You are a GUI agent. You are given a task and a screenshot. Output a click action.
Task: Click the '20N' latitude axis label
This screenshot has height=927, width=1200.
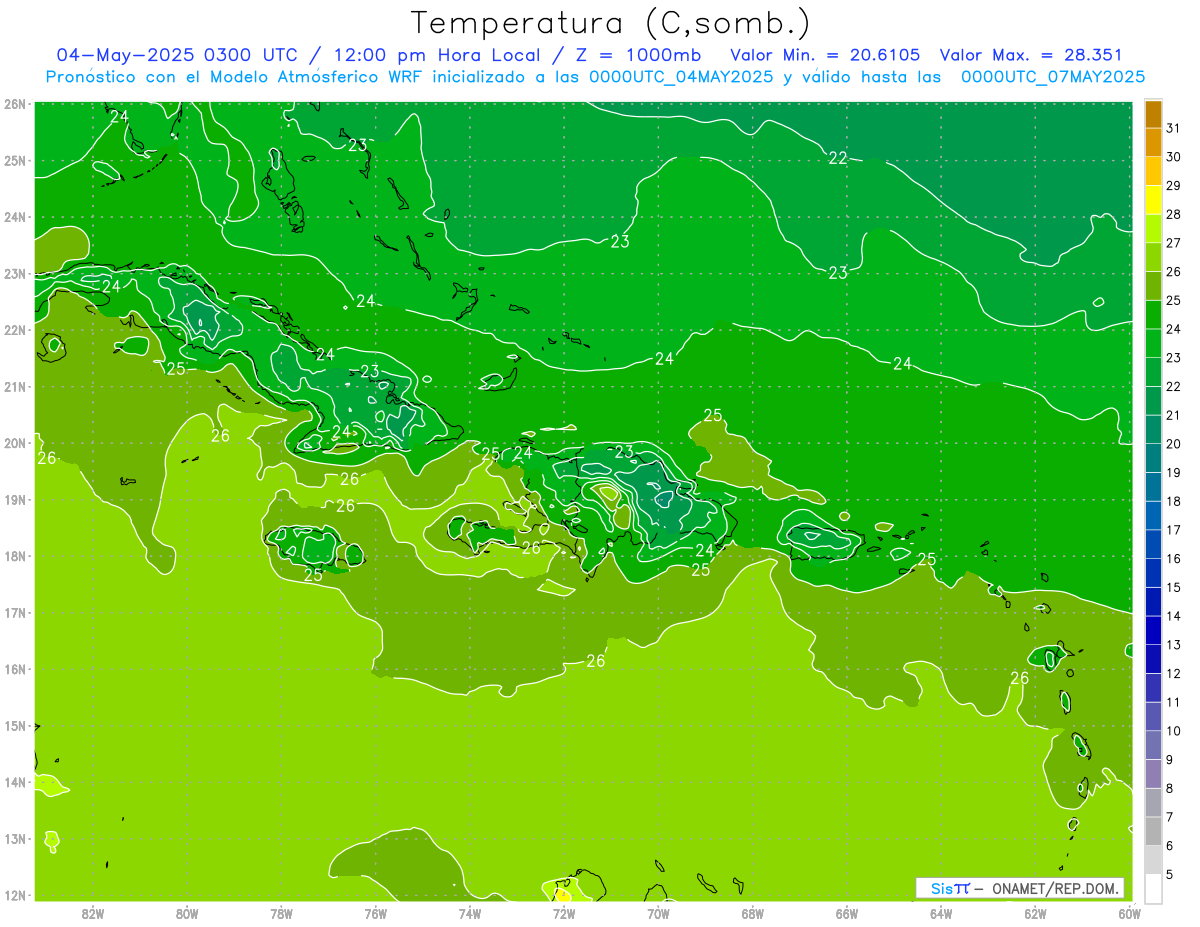15,443
